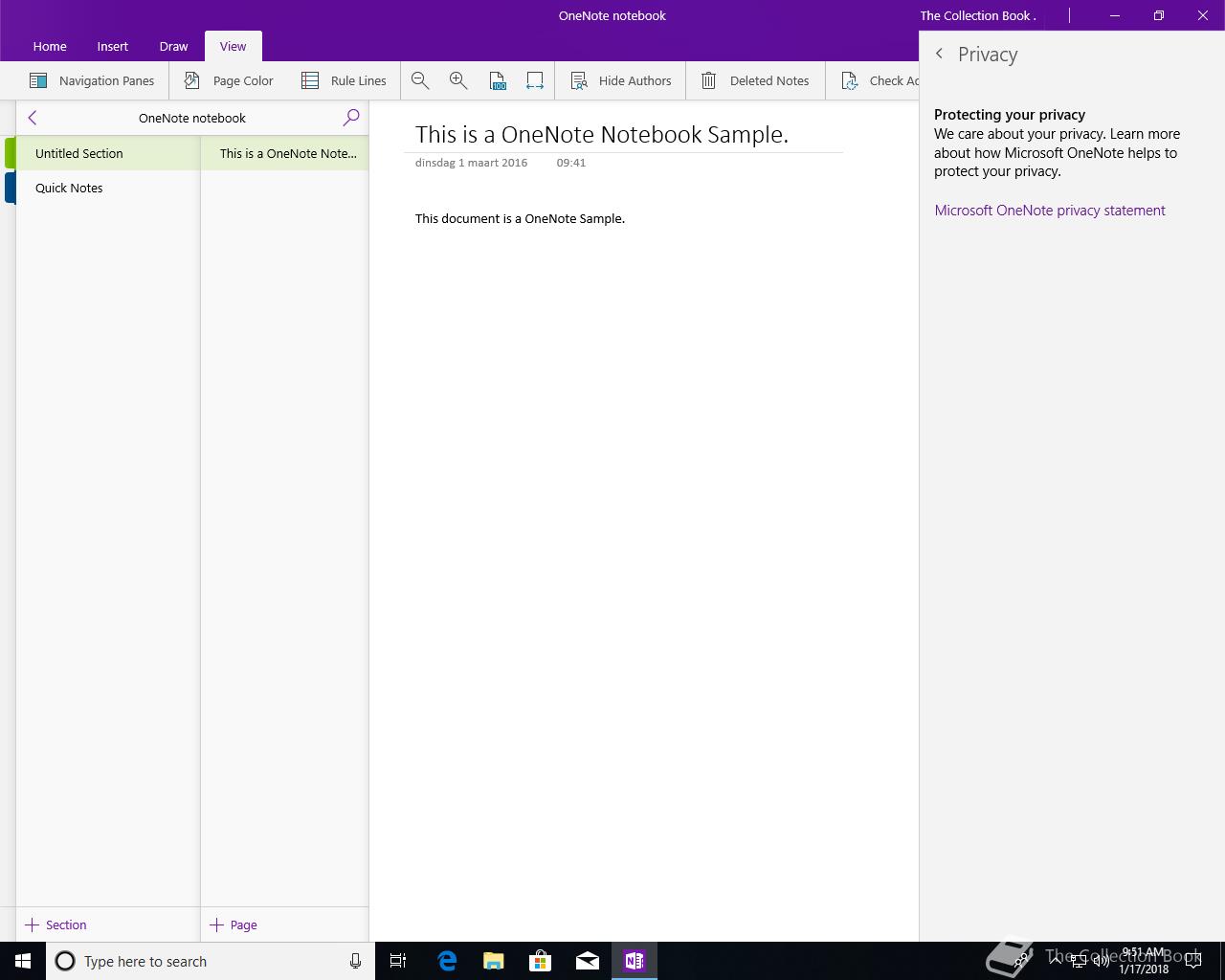1225x980 pixels.
Task: Open Microsoft OneNote privacy statement link
Action: 1050,211
